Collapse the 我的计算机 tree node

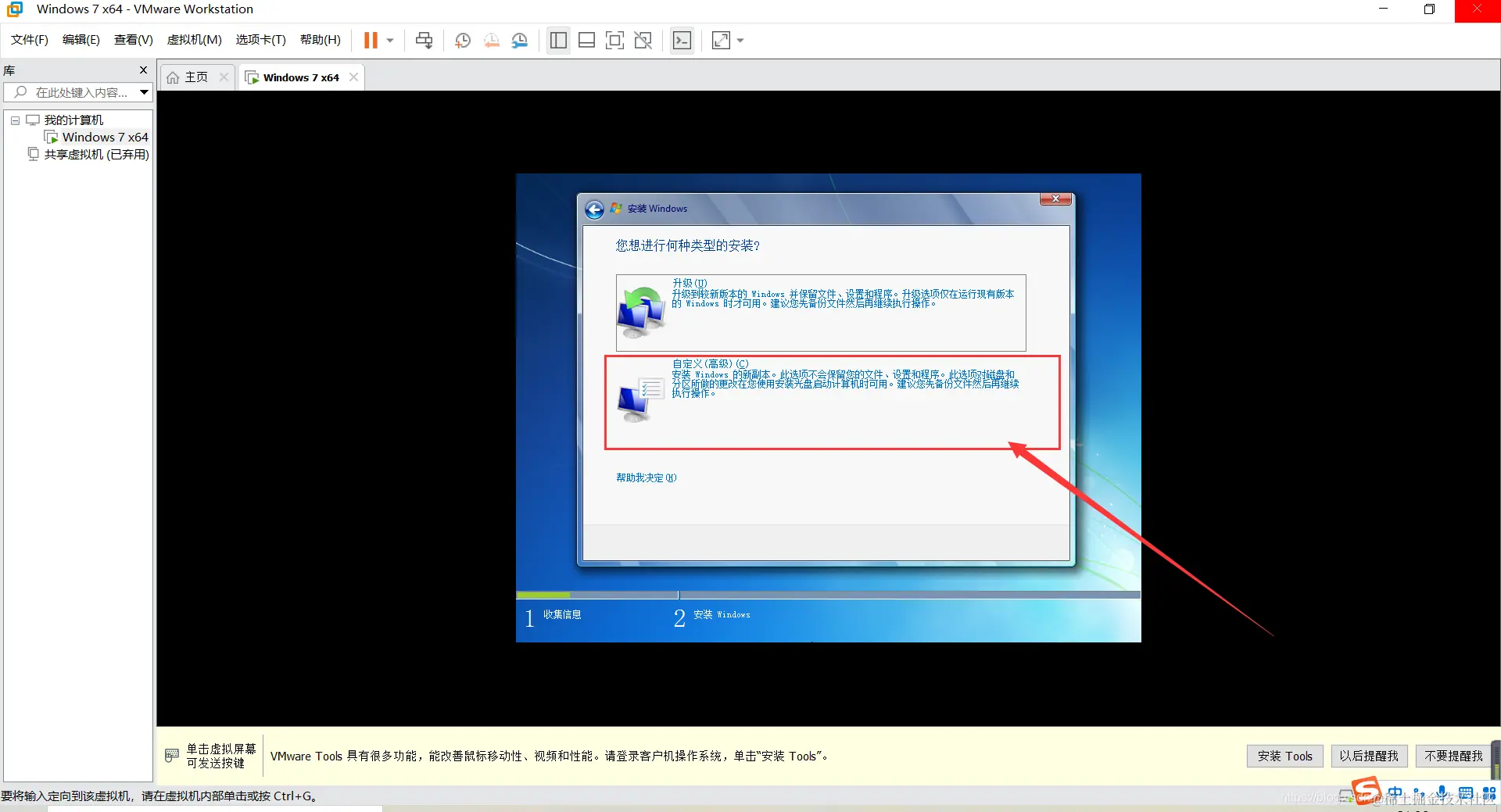coord(15,120)
